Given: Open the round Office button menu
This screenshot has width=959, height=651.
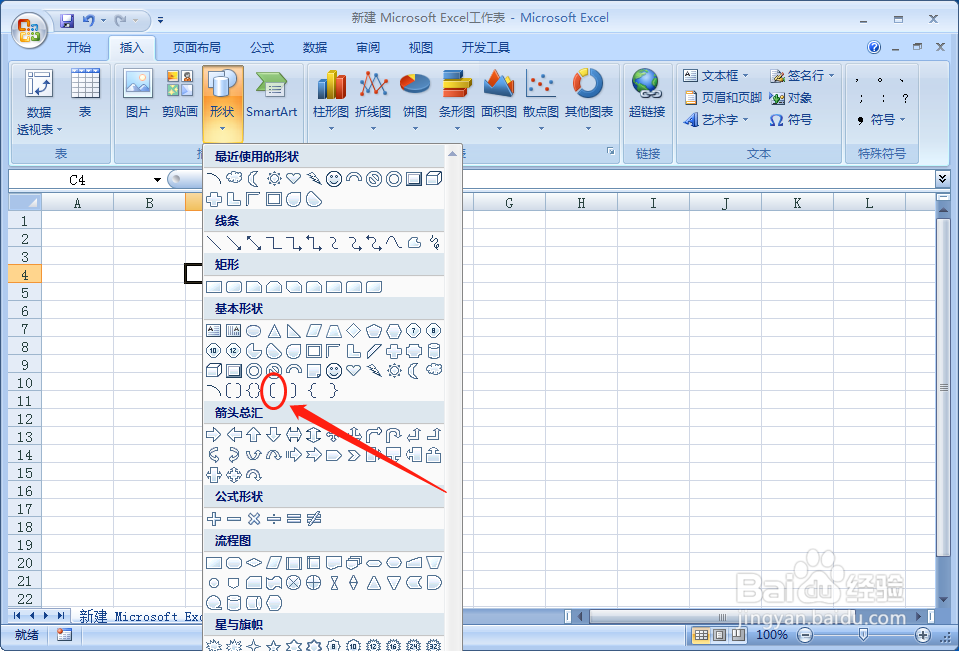Looking at the screenshot, I should (29, 29).
